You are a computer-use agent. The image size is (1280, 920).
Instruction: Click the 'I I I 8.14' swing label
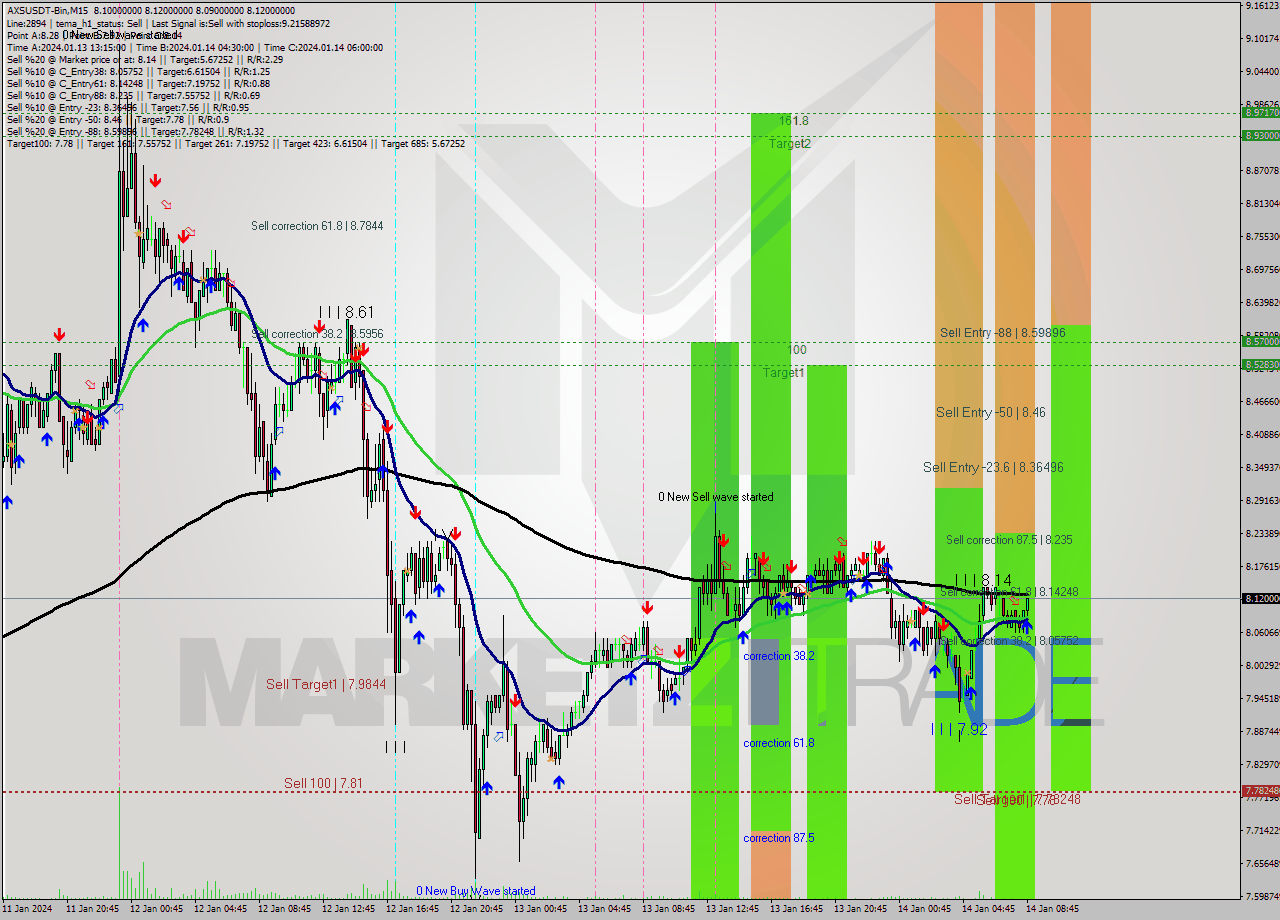[983, 580]
